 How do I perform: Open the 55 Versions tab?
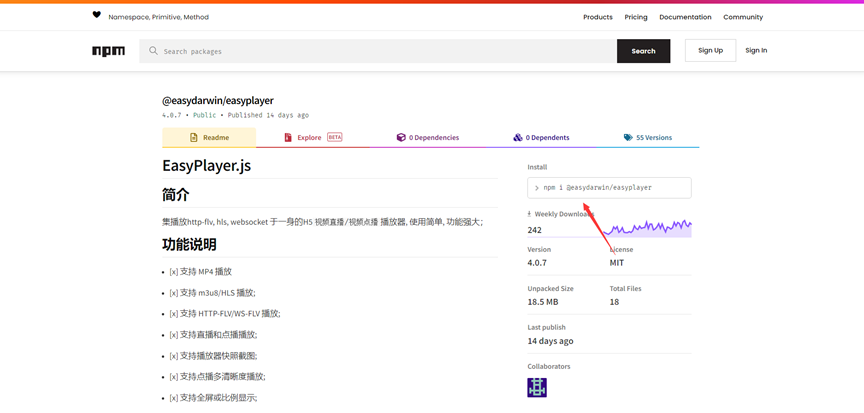pos(648,138)
